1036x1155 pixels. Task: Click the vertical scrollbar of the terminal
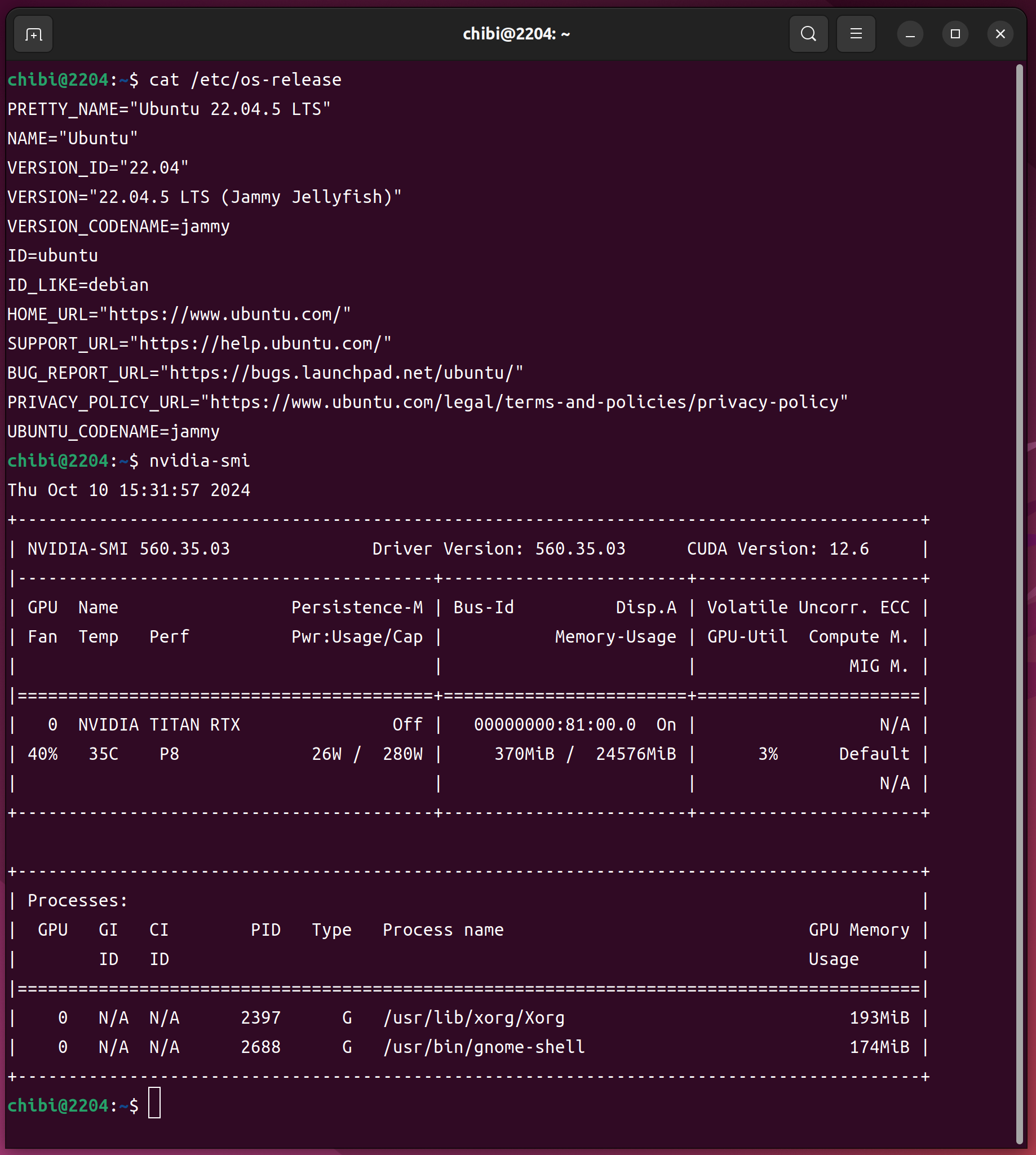(x=1019, y=569)
